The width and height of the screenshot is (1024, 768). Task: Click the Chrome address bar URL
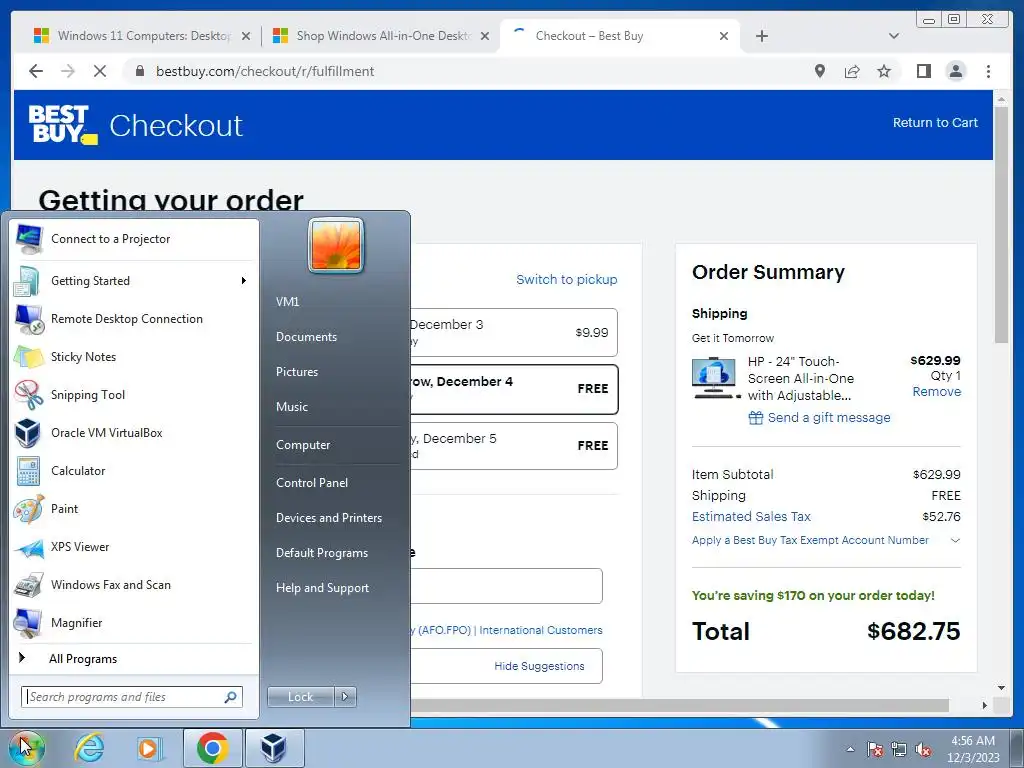(x=265, y=71)
